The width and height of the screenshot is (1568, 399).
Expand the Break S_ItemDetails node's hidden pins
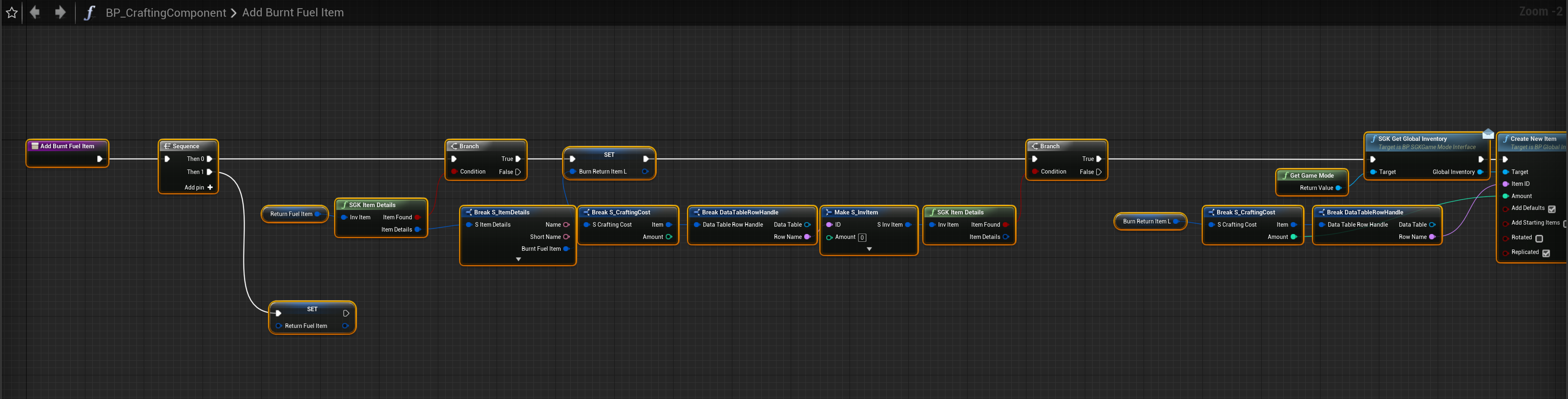[518, 260]
